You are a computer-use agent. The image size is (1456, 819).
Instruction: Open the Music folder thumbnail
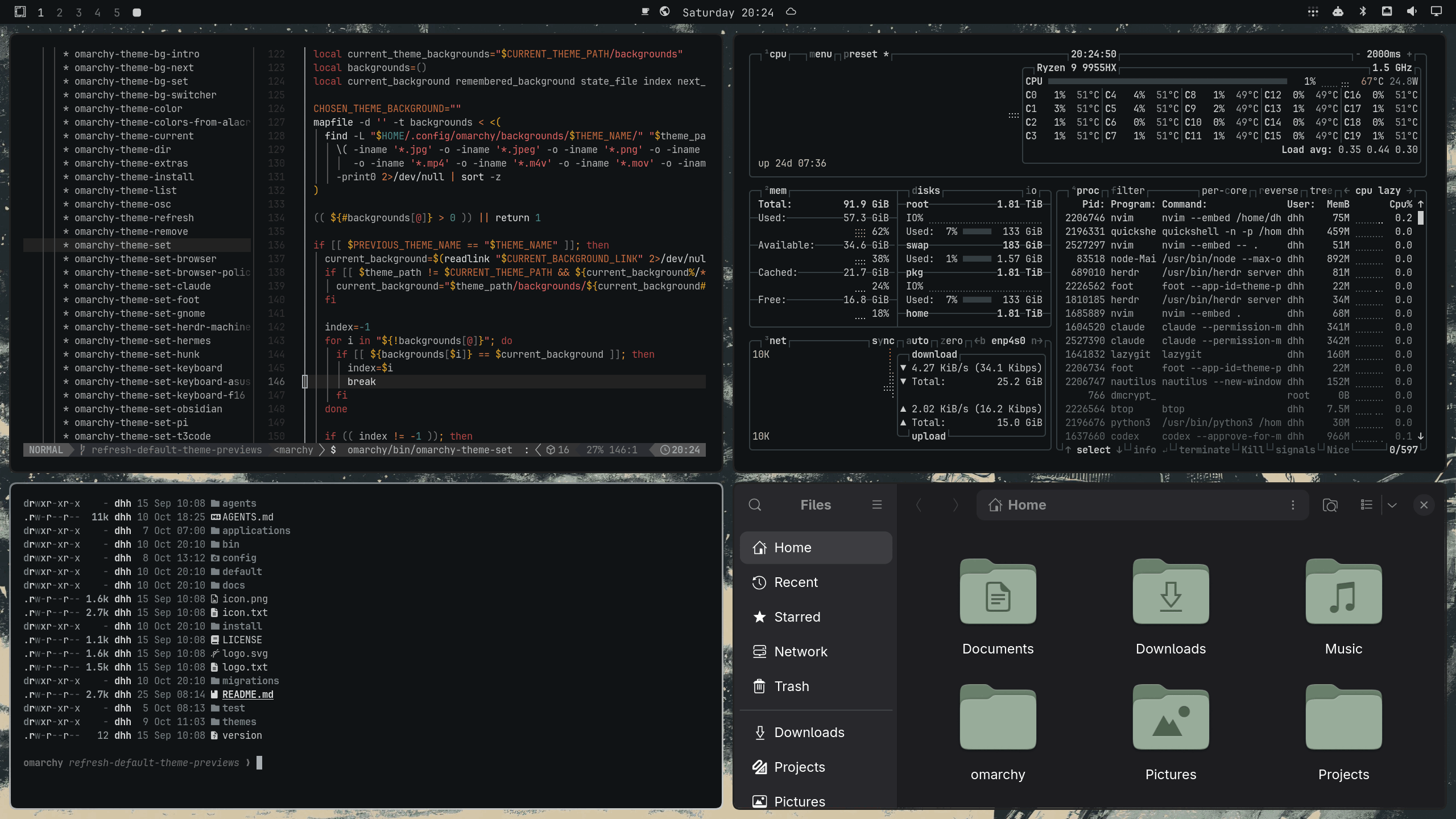[x=1343, y=591]
